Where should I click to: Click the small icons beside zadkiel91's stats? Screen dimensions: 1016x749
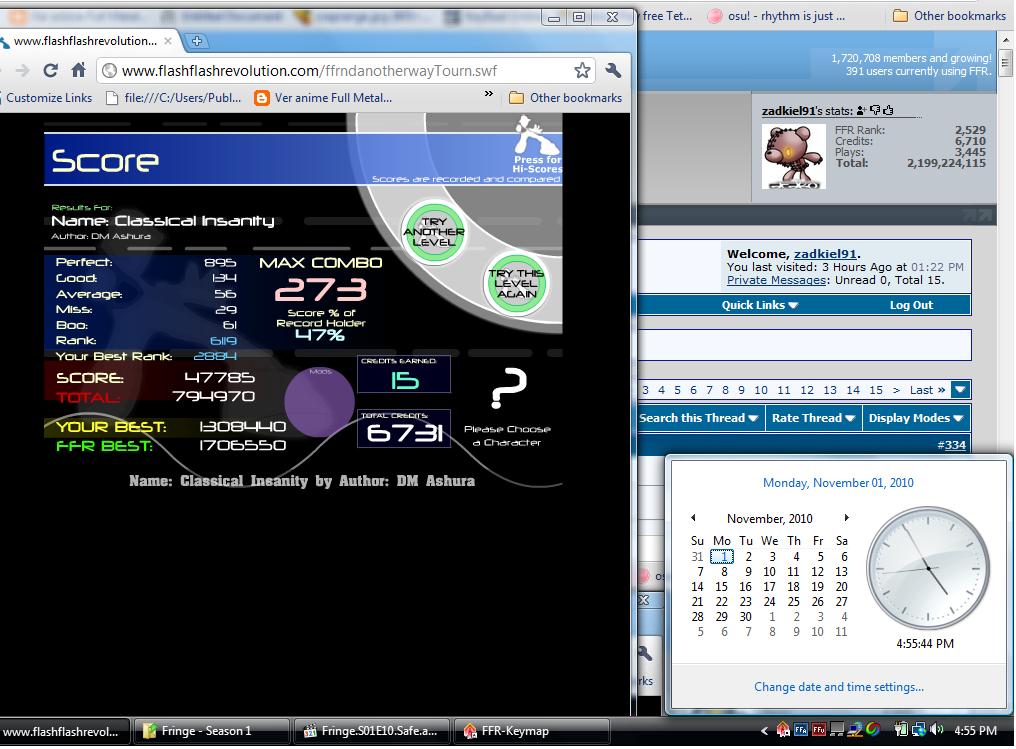875,110
